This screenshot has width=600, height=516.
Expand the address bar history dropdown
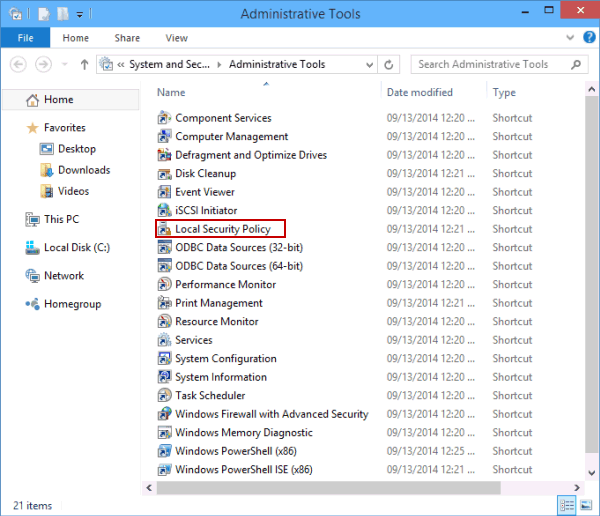point(369,65)
